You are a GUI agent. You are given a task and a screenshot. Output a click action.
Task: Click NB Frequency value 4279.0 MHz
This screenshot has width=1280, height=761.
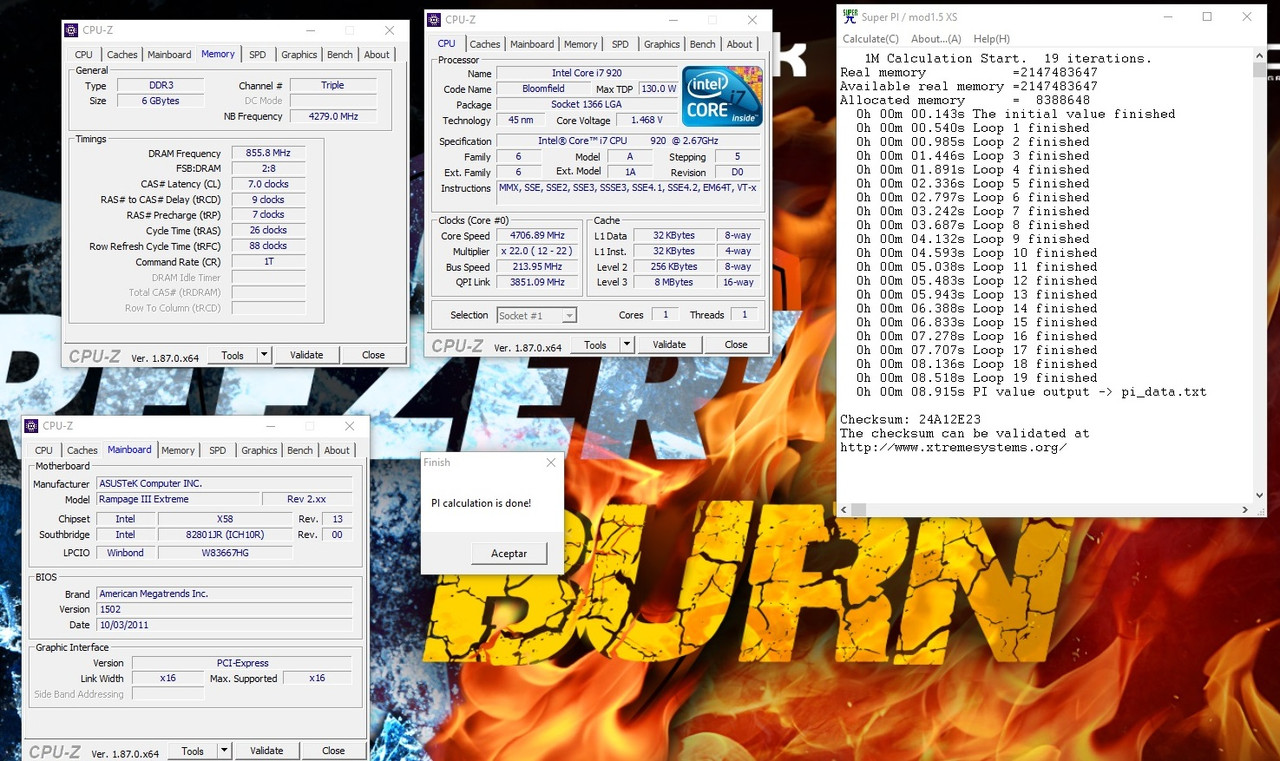333,117
